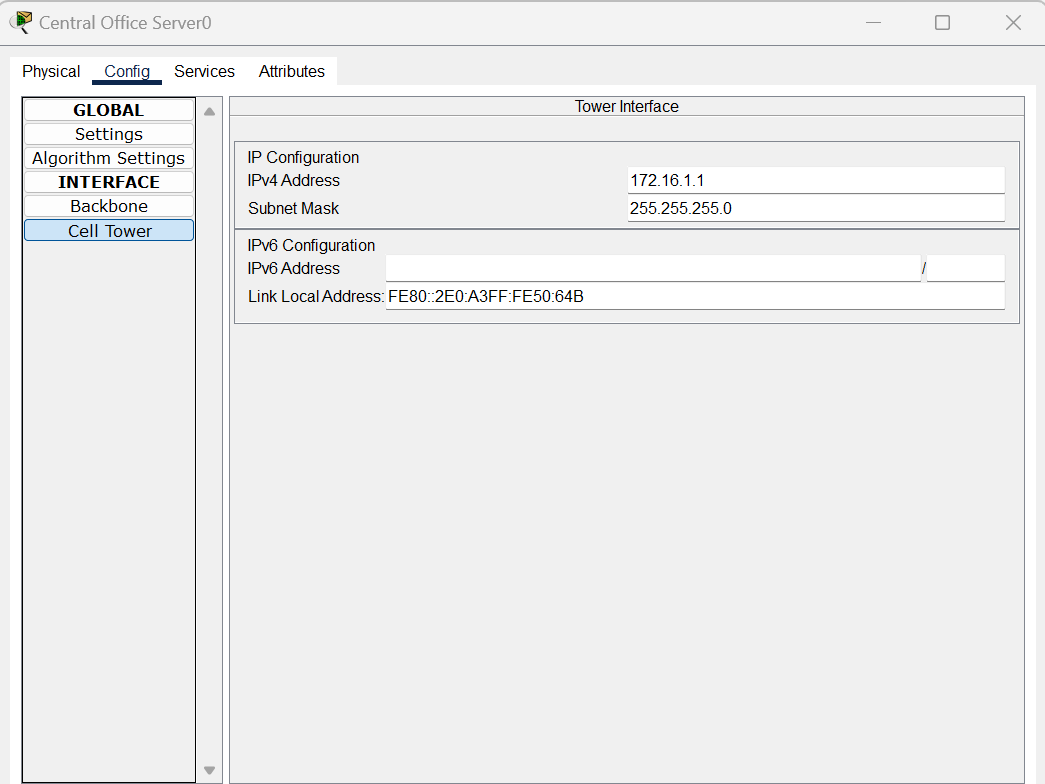Minimize the Central Office Server0 window
This screenshot has width=1045, height=784.
(873, 23)
